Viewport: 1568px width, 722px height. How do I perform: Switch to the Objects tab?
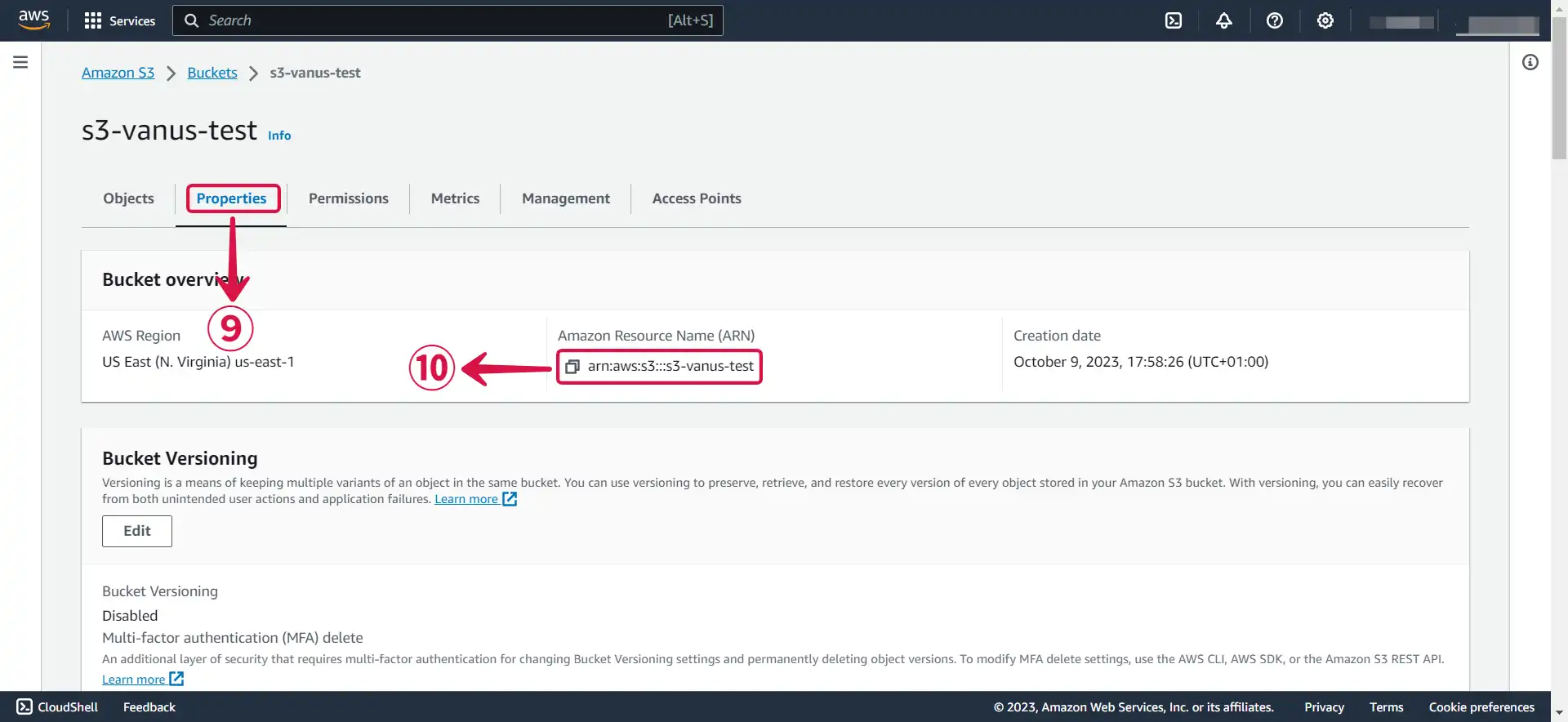point(128,198)
